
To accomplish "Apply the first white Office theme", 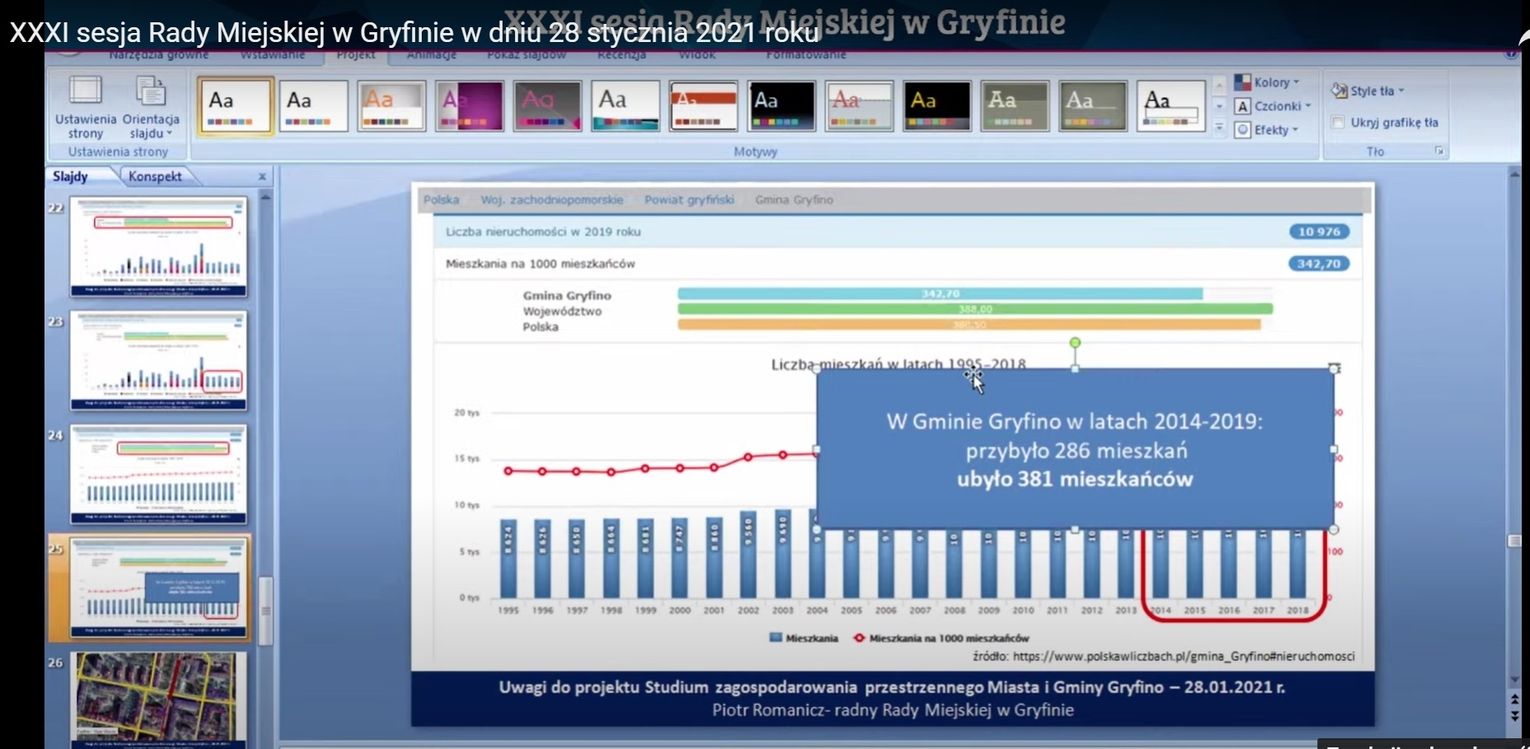I will pyautogui.click(x=236, y=105).
